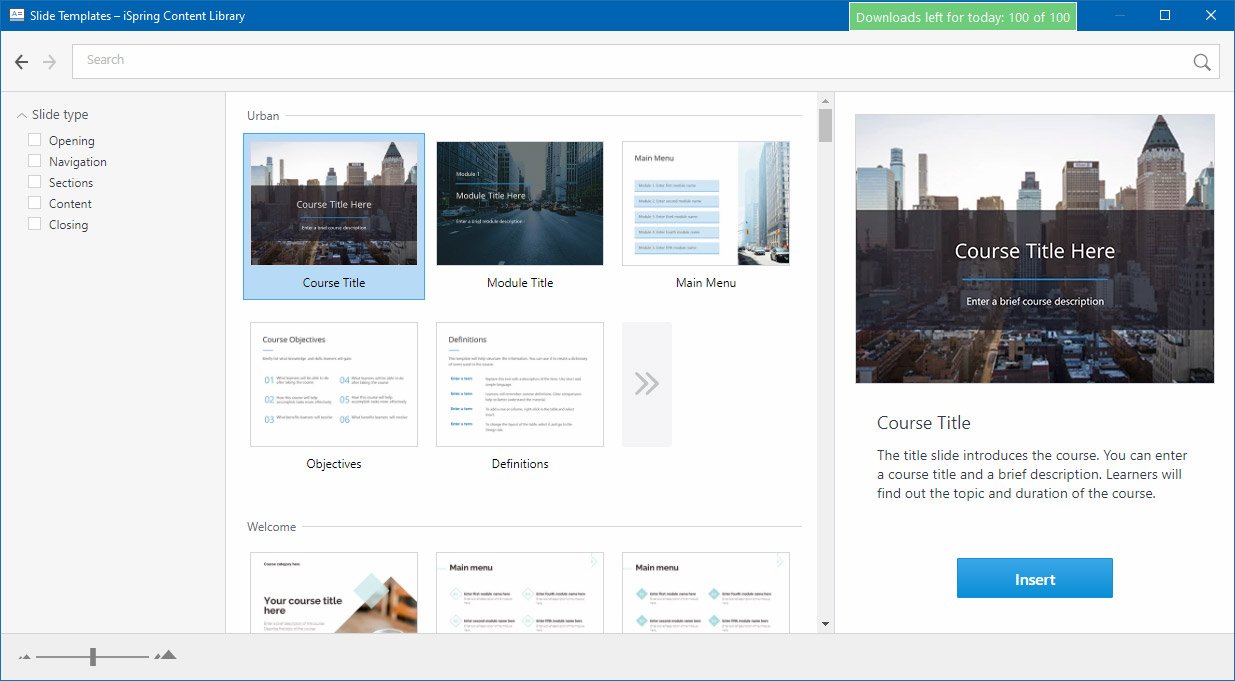The width and height of the screenshot is (1235, 681).
Task: Enable the Opening slide type checkbox
Action: point(35,140)
